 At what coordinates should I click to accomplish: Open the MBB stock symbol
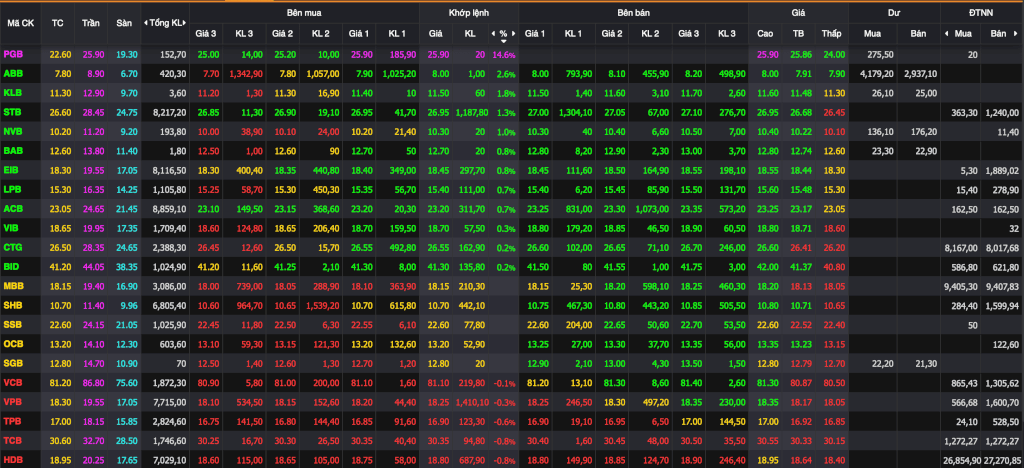pyautogui.click(x=14, y=285)
